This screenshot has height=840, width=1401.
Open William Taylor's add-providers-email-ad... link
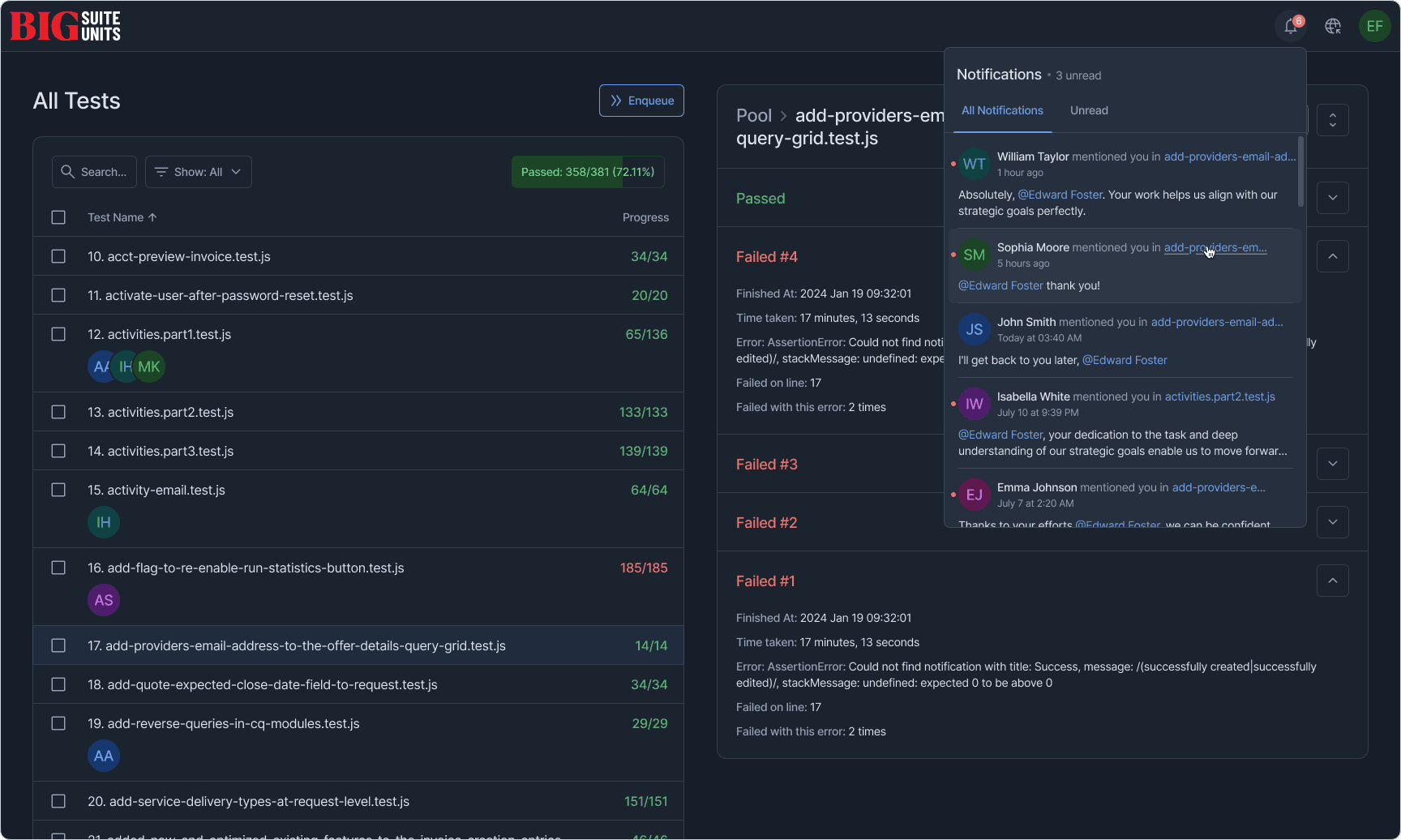click(1230, 156)
